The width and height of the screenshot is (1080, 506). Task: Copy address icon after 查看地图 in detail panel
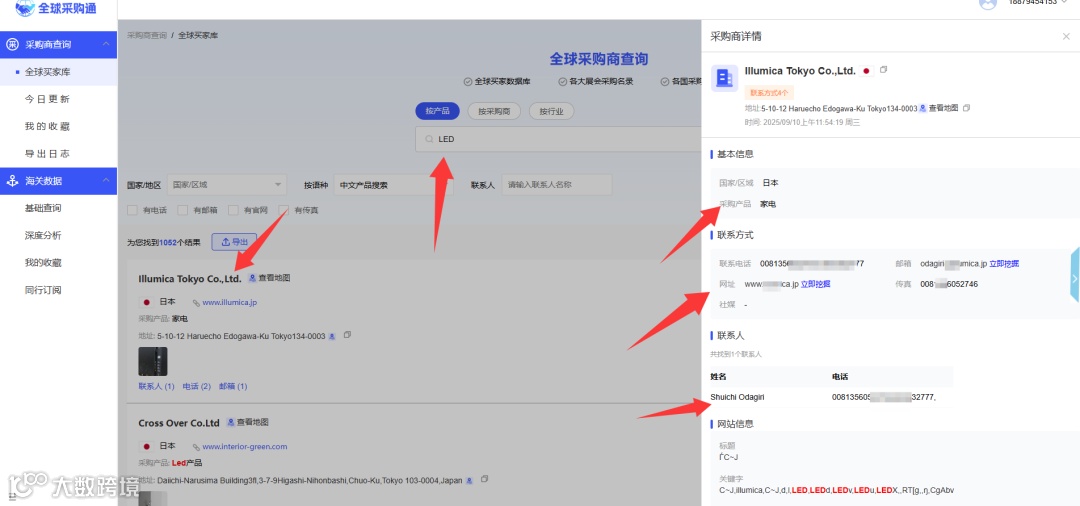(966, 108)
